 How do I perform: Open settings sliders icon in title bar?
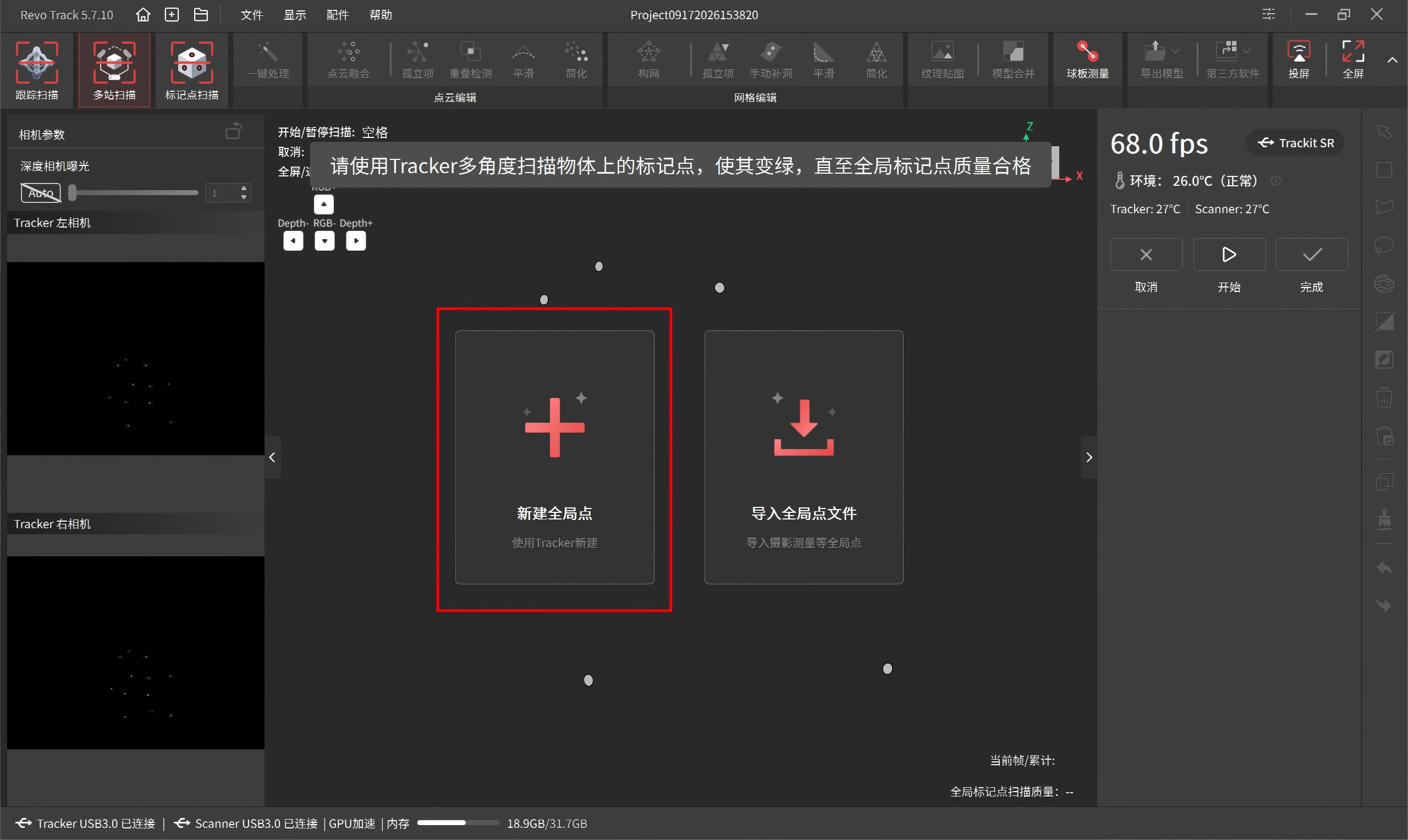coord(1269,14)
